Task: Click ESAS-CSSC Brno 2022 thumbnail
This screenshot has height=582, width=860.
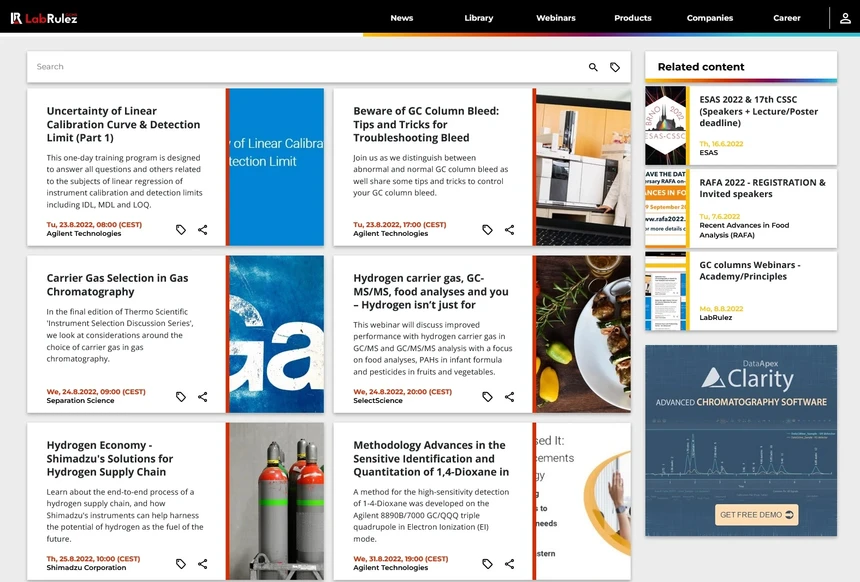Action: pos(665,125)
